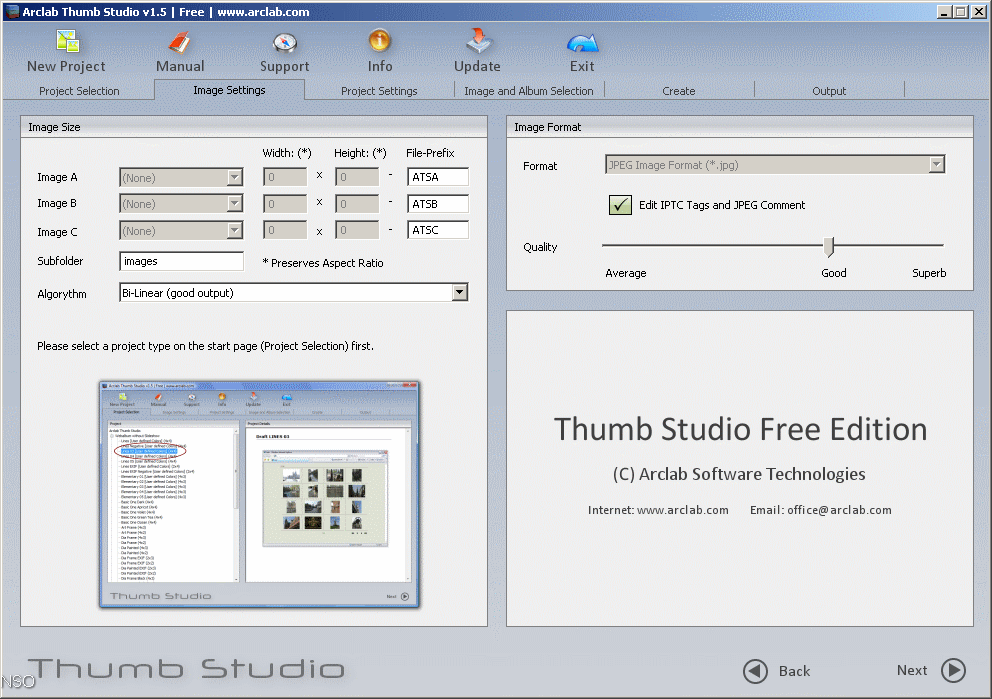992x699 pixels.
Task: Open the Info icon
Action: click(380, 42)
